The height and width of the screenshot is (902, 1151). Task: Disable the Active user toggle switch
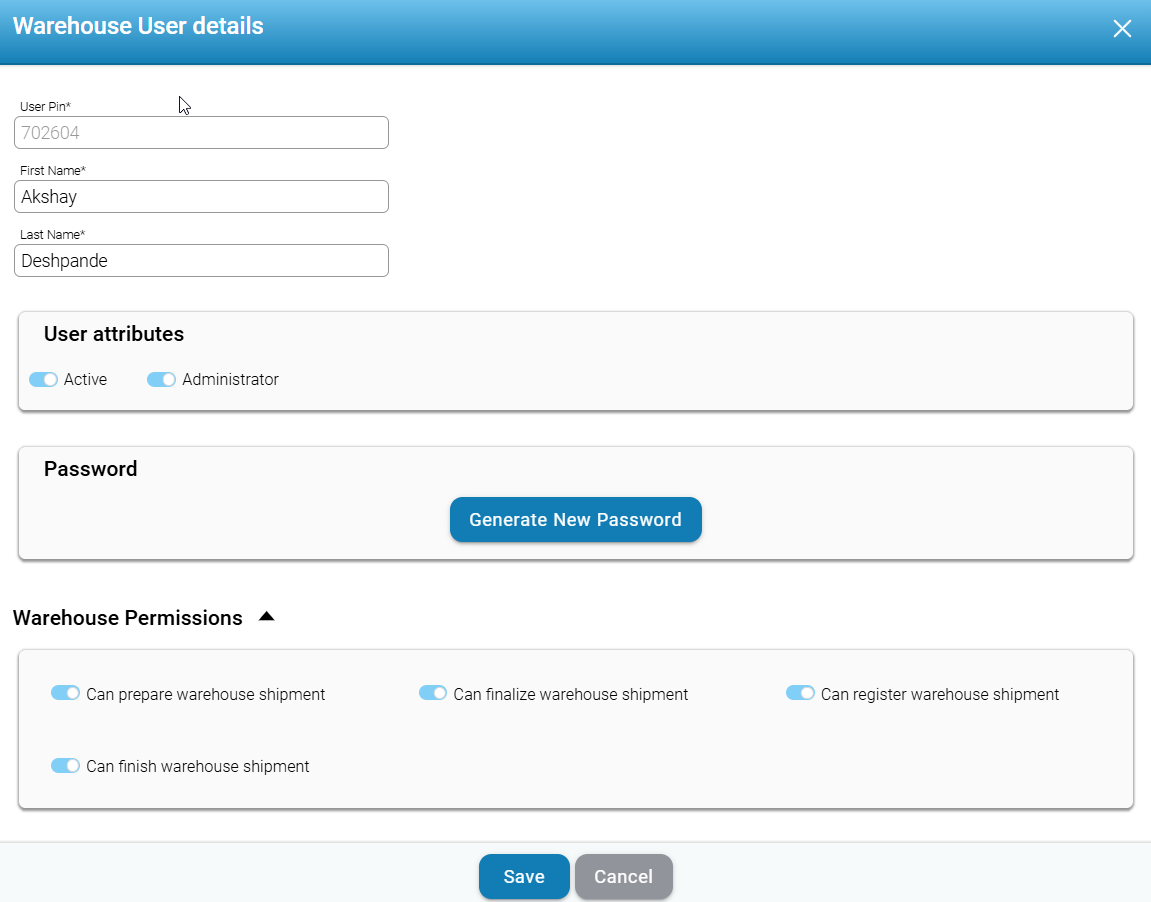click(43, 380)
